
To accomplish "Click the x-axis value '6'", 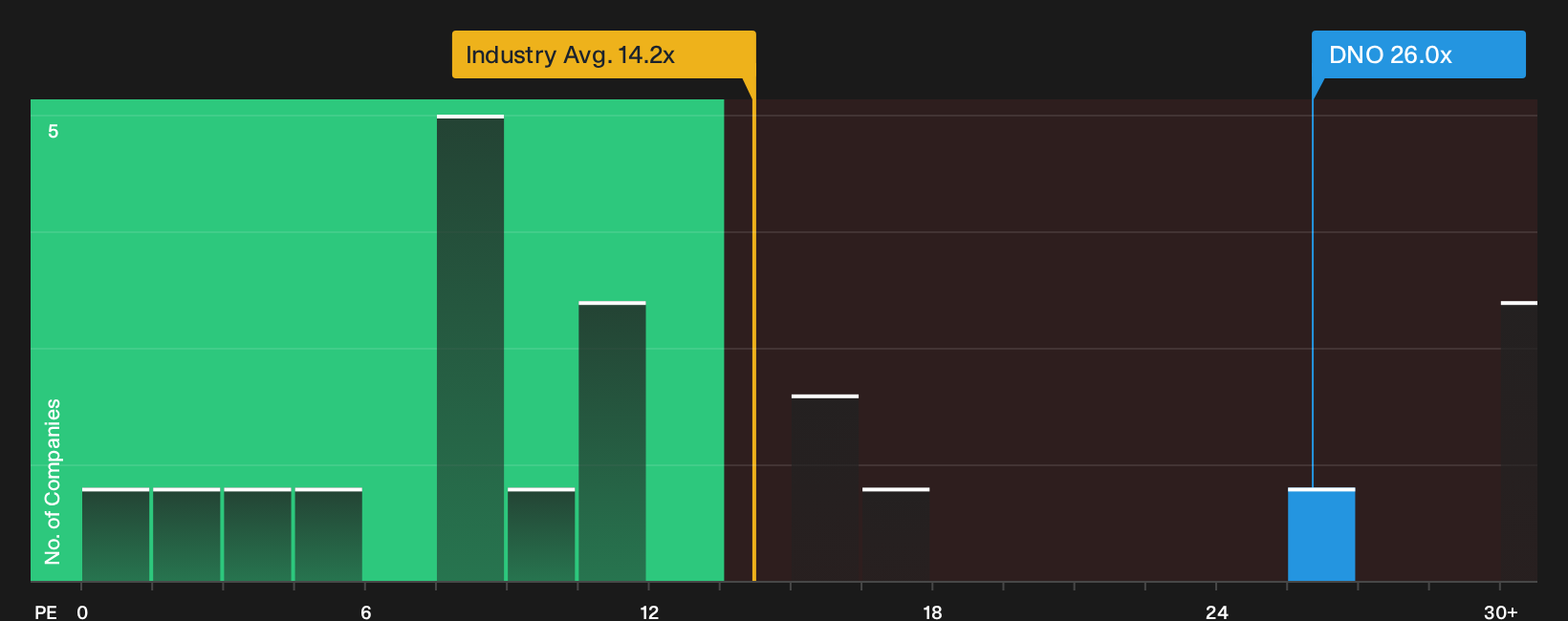I will (x=365, y=612).
